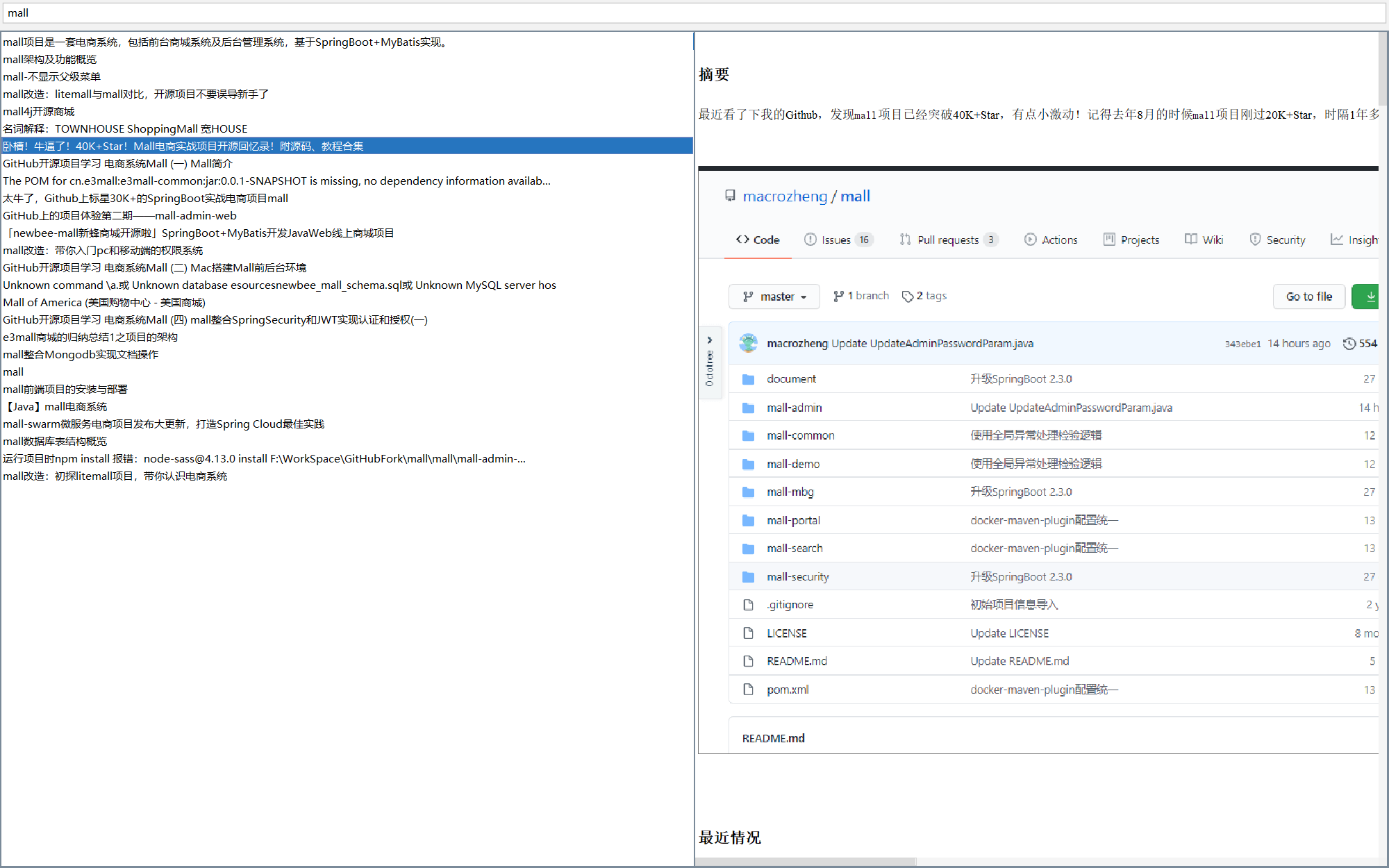Click the tags label icon
Viewport: 1389px width, 868px height.
click(x=907, y=297)
